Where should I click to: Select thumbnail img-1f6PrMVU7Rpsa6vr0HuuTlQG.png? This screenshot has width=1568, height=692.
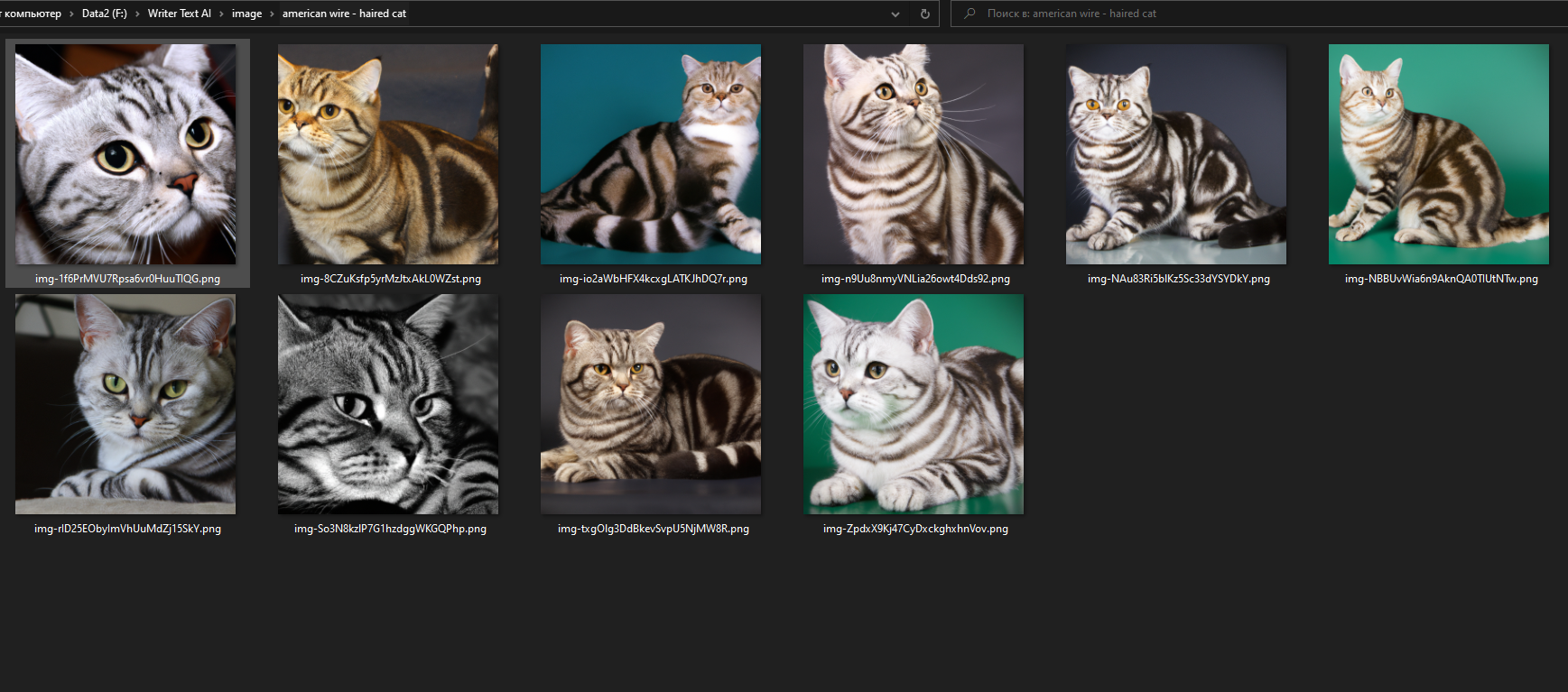tap(125, 154)
